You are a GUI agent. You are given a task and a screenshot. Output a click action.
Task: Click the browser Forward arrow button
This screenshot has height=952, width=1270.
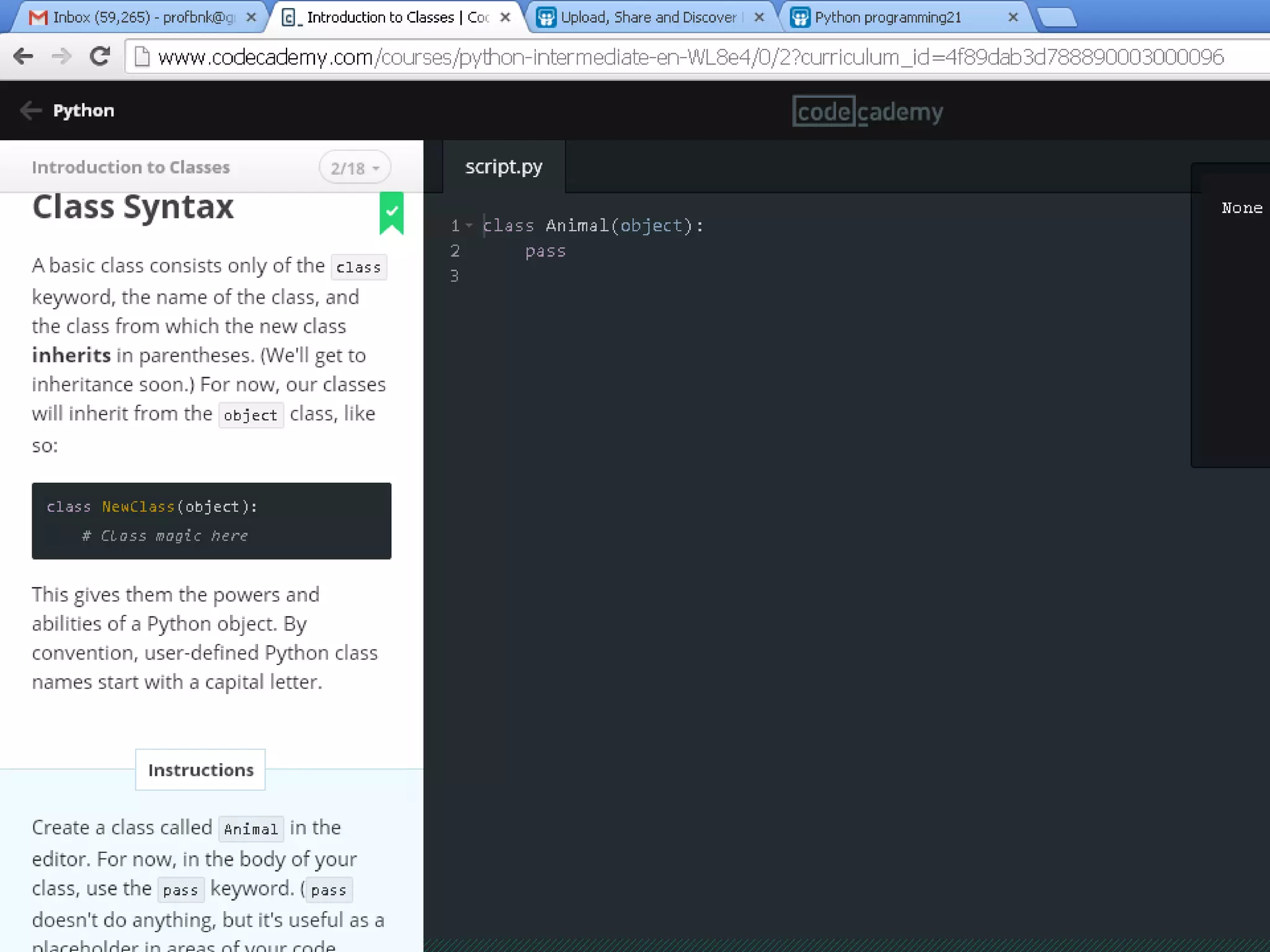[61, 56]
